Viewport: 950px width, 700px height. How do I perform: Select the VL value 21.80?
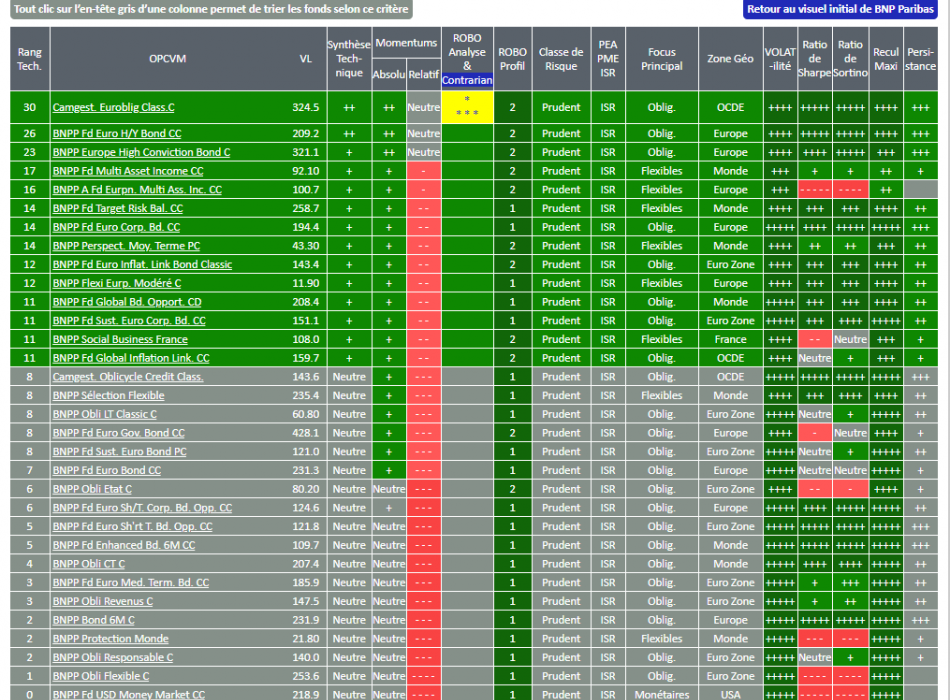pyautogui.click(x=305, y=639)
